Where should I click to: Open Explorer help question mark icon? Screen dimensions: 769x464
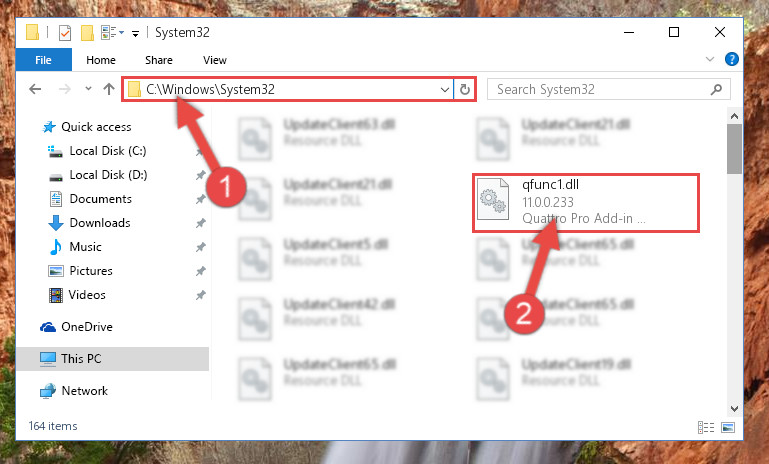(731, 59)
